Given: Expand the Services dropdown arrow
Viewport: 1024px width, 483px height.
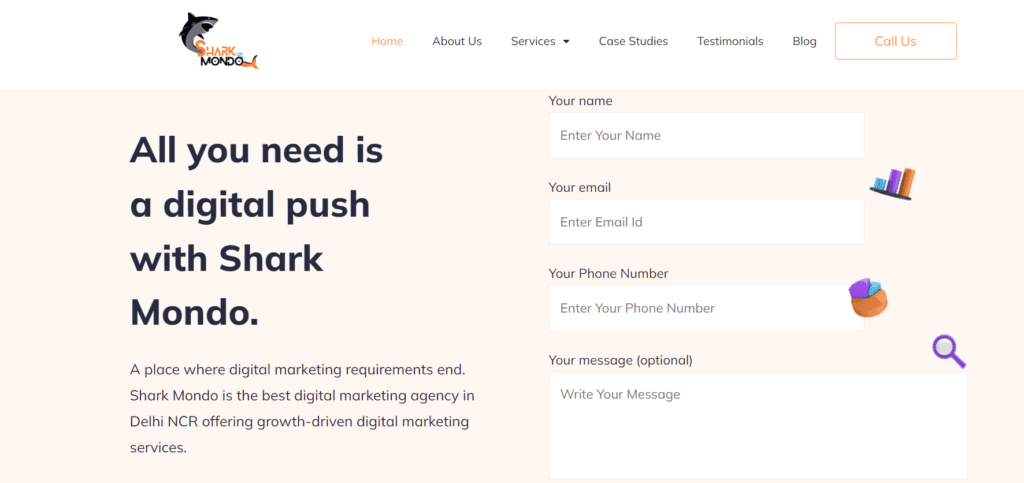Looking at the screenshot, I should tap(566, 42).
